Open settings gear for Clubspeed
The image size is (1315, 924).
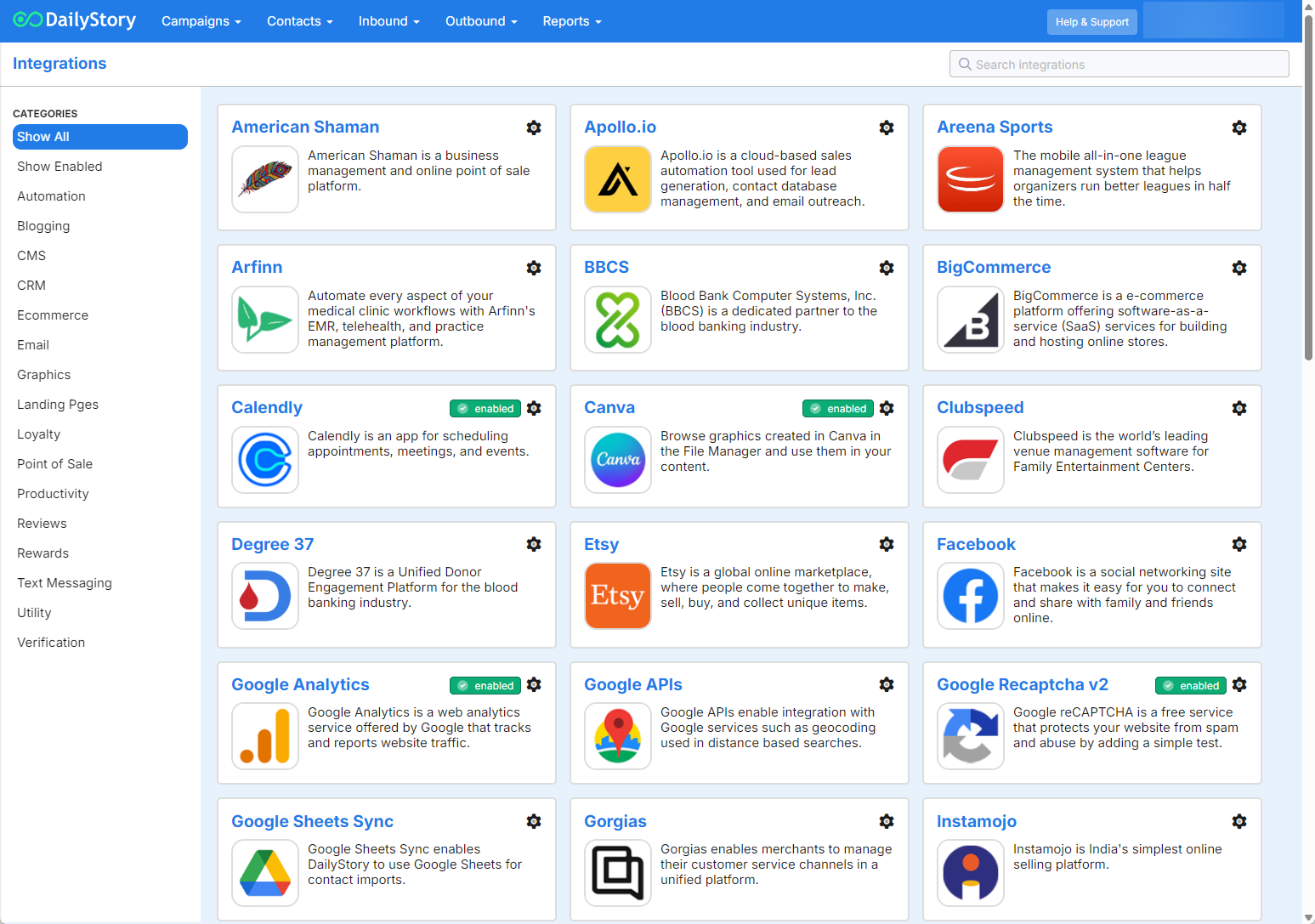(x=1239, y=408)
